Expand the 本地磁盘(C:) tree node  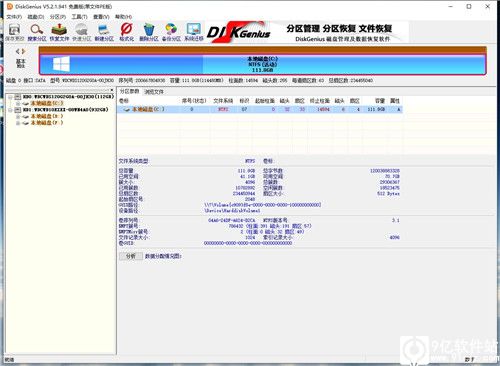pos(18,103)
